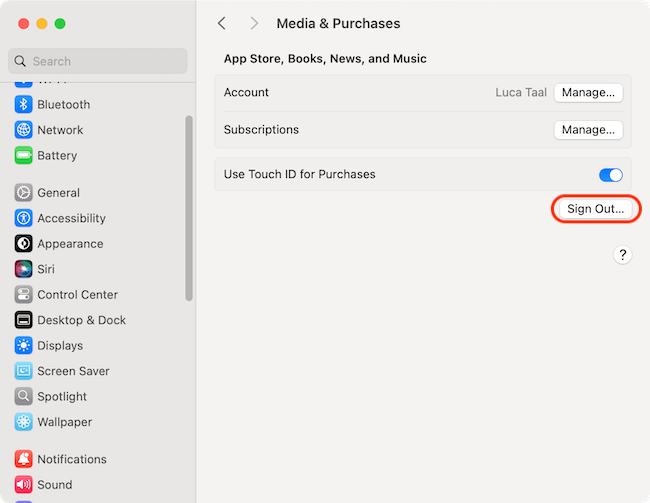Click Manage button for Account
The image size is (650, 503).
pos(588,93)
